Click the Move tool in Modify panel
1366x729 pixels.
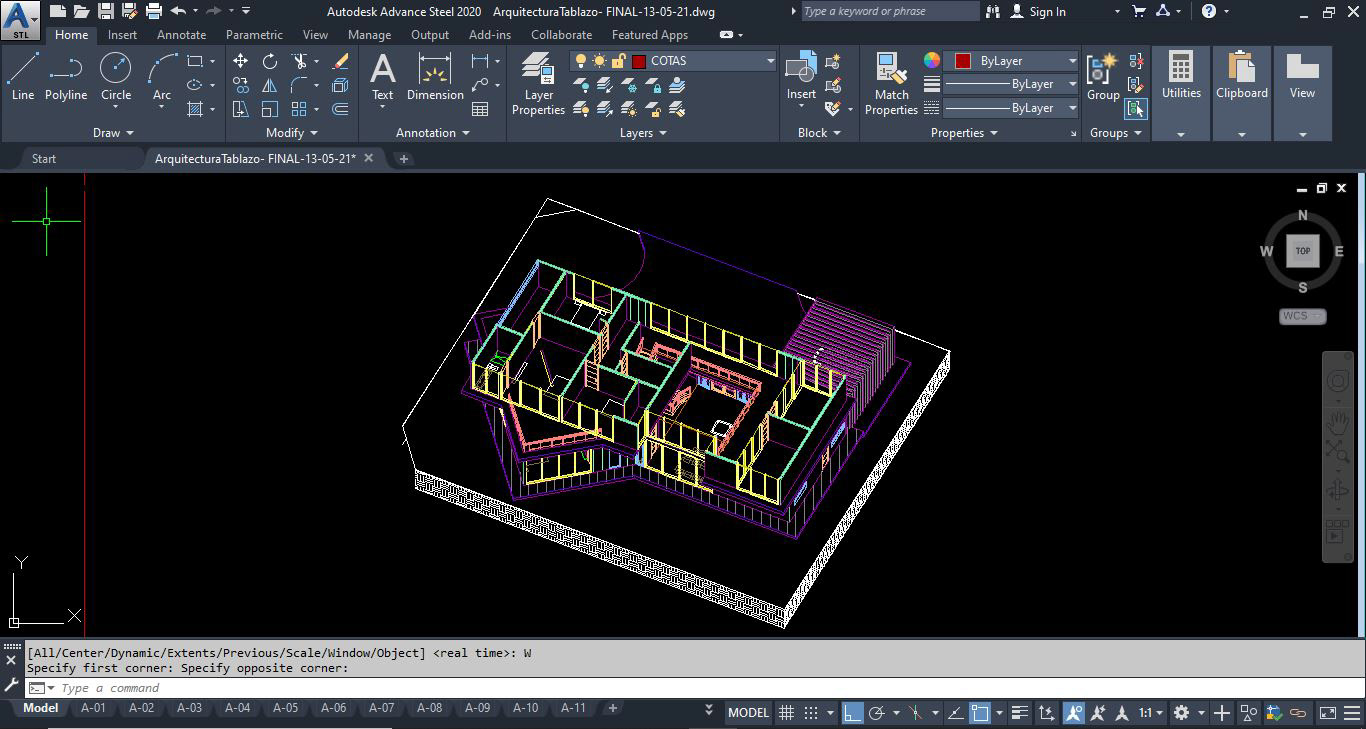[x=240, y=61]
